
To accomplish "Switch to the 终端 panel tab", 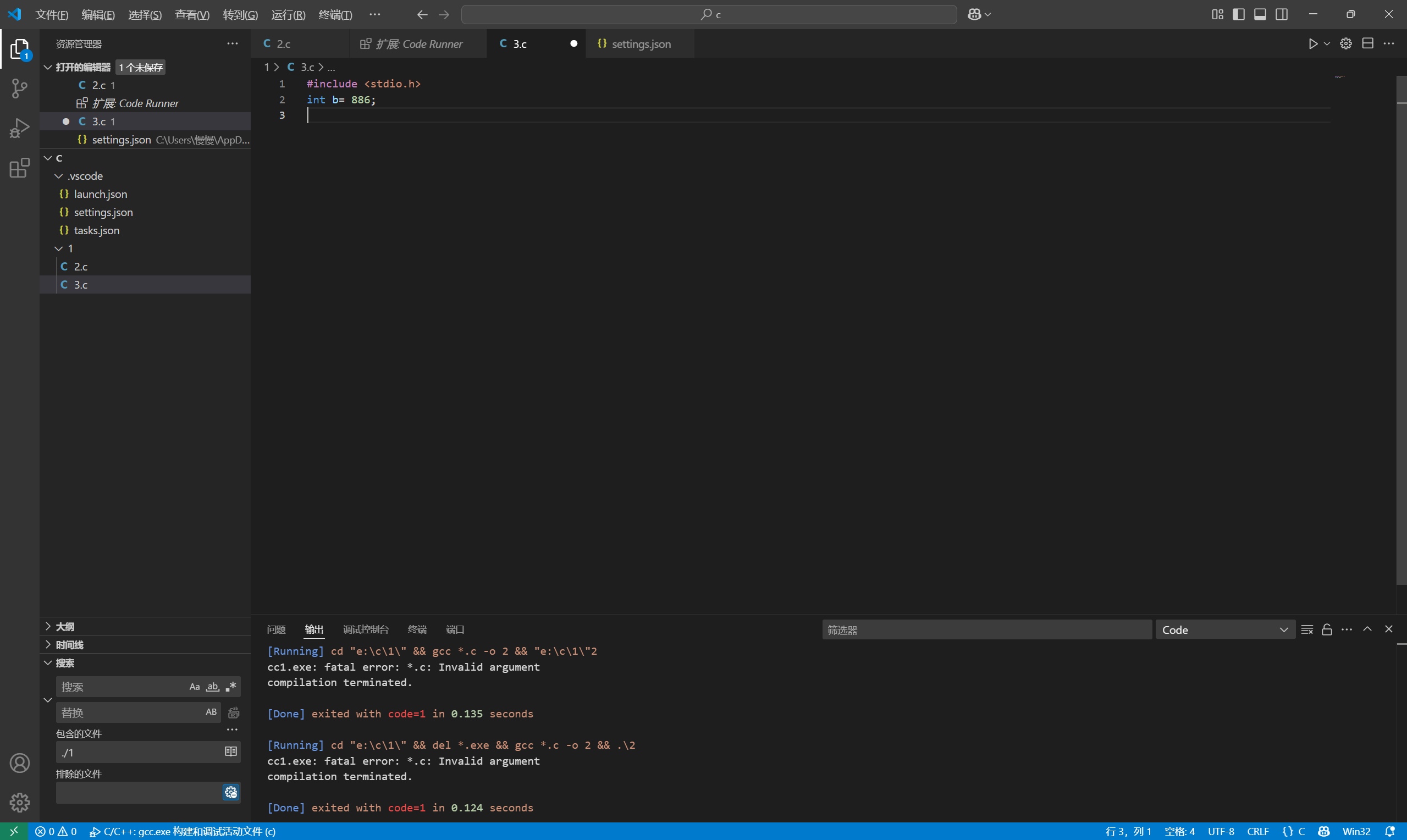I will tap(417, 629).
